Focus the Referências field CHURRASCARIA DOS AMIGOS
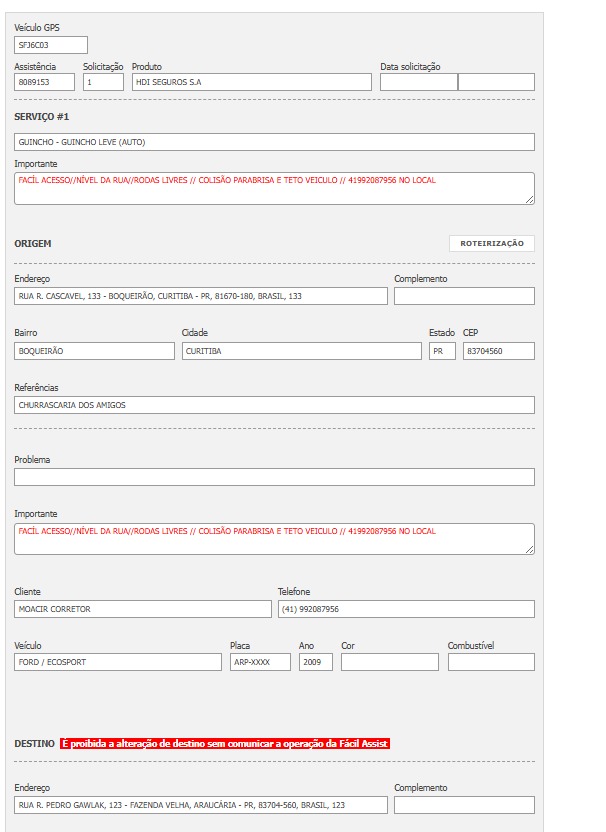The image size is (606, 832). pos(274,405)
